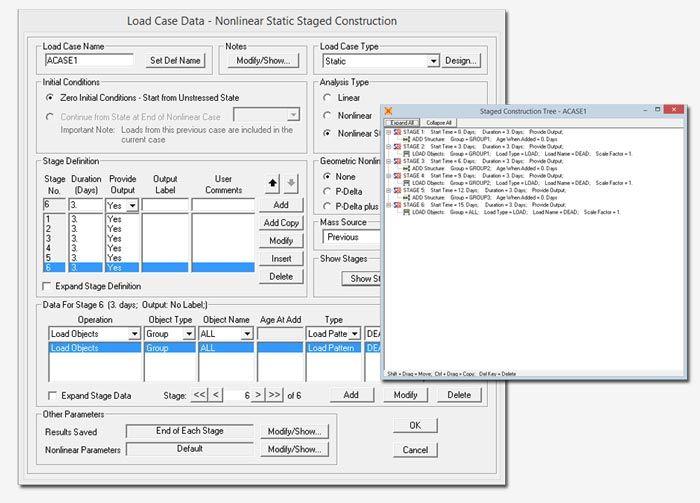Click Add stage button in Stage Definition
This screenshot has width=700, height=503.
tap(281, 205)
